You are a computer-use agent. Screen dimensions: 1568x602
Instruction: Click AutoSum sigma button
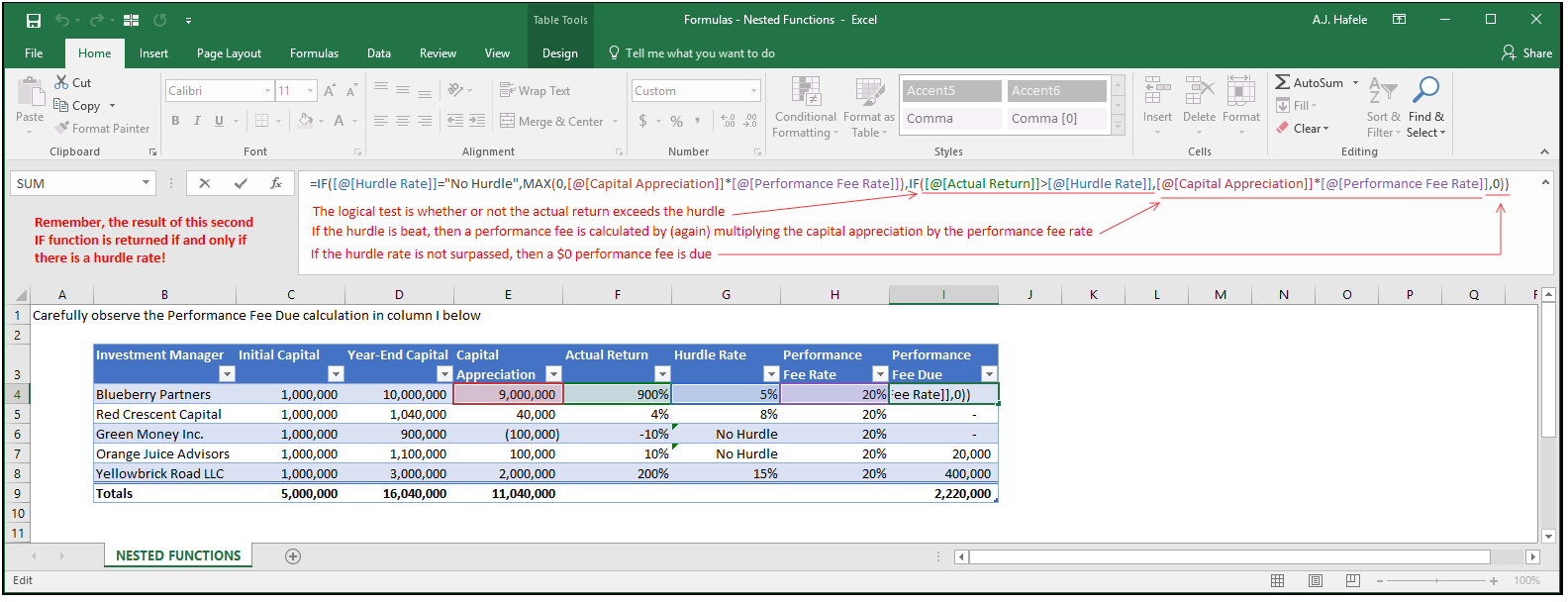point(1310,83)
